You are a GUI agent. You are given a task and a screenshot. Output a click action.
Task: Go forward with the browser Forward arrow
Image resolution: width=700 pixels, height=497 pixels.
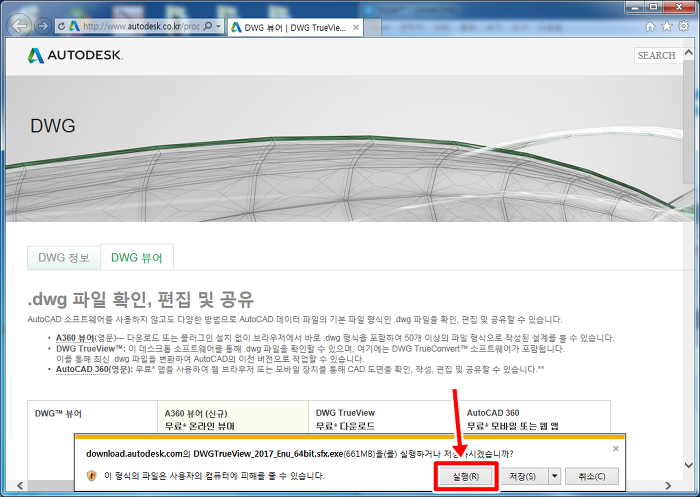tap(43, 26)
